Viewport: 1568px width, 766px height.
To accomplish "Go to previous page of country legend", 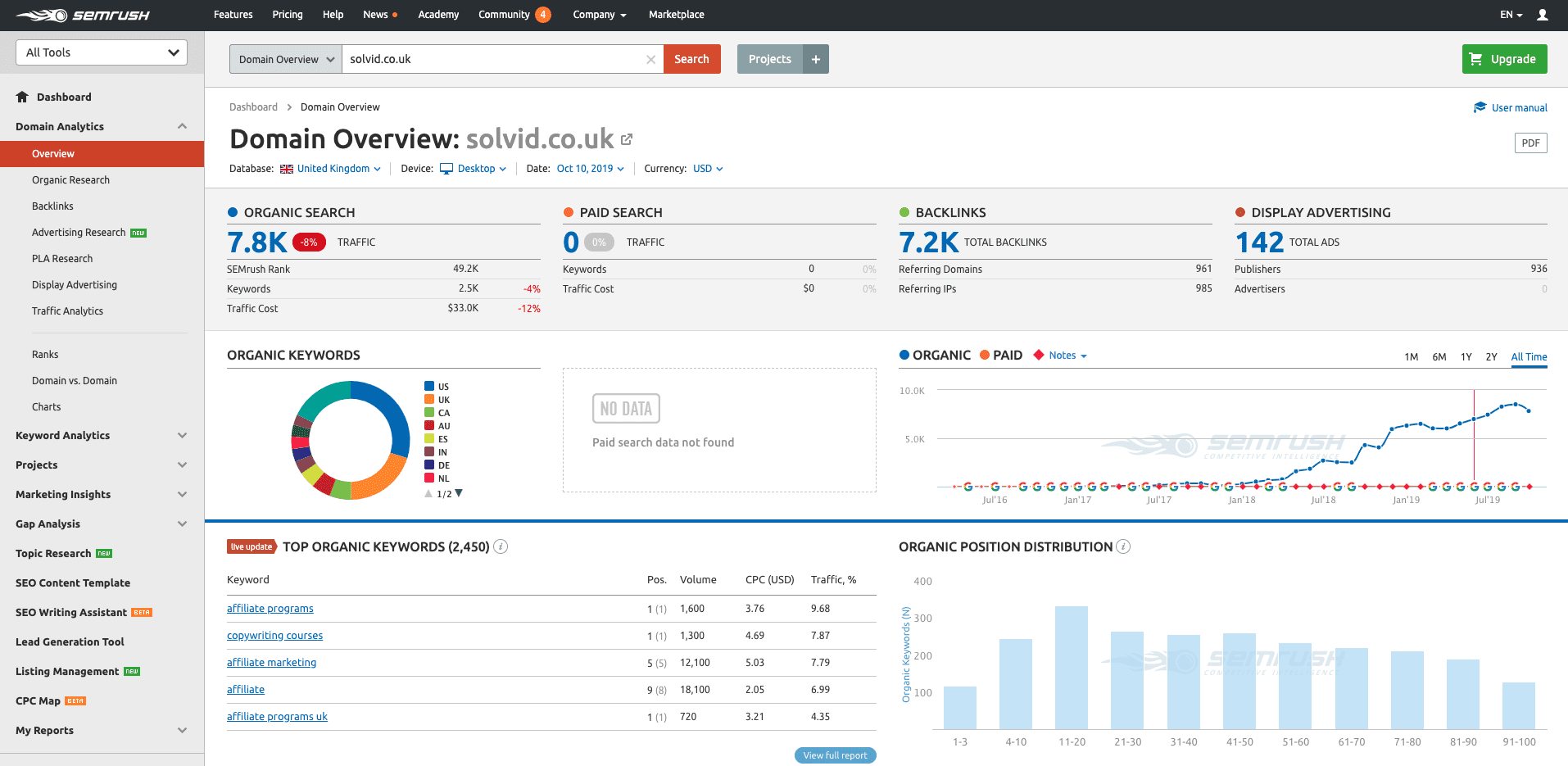I will point(428,494).
